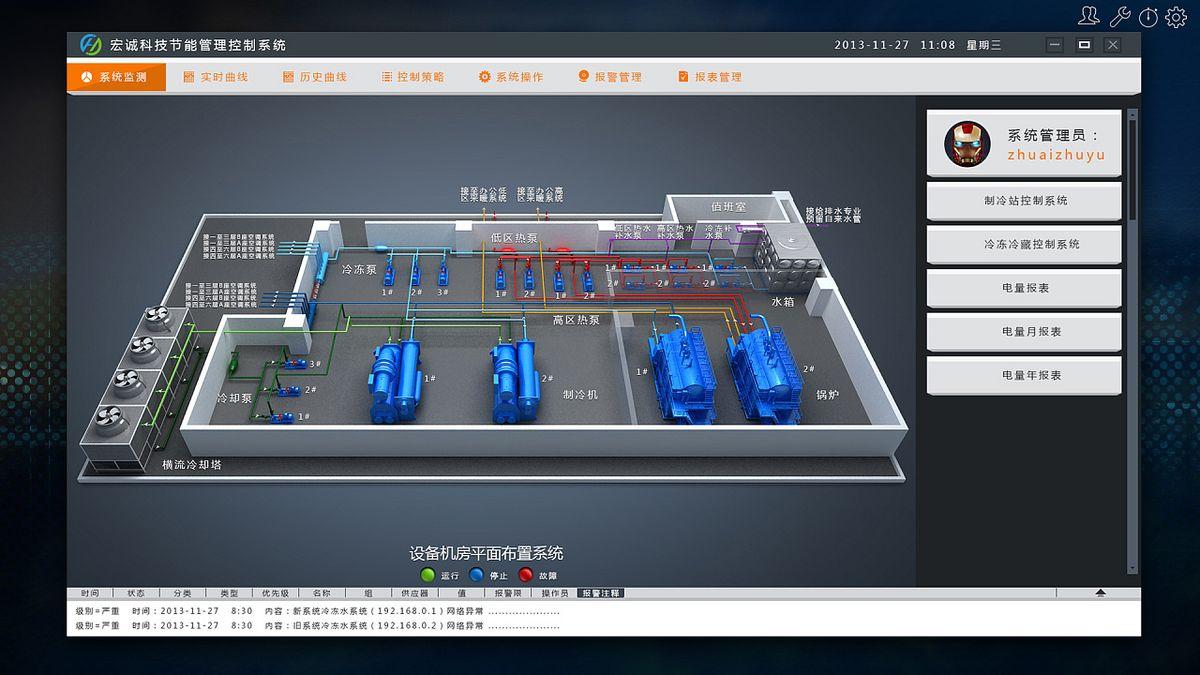Click the timer power icon at top right
Image resolution: width=1200 pixels, height=675 pixels.
[x=1148, y=16]
